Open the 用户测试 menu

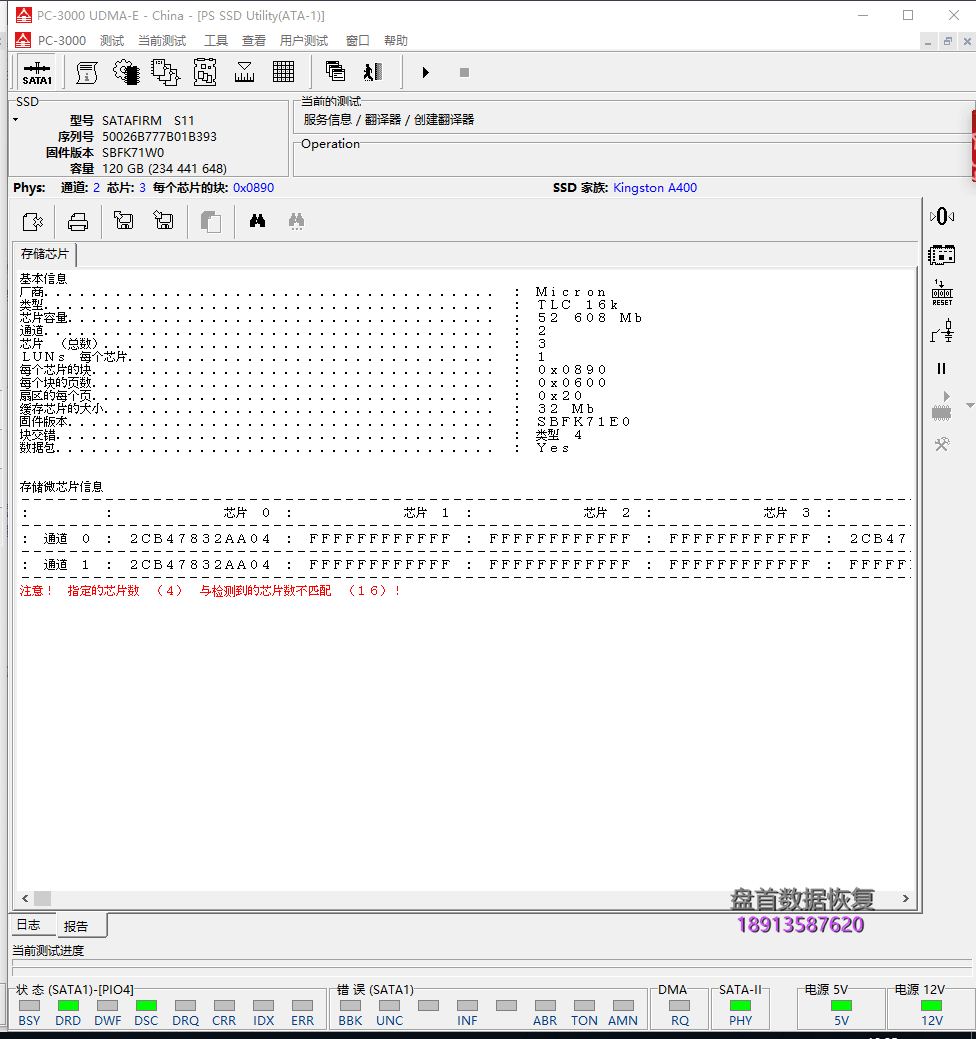304,40
